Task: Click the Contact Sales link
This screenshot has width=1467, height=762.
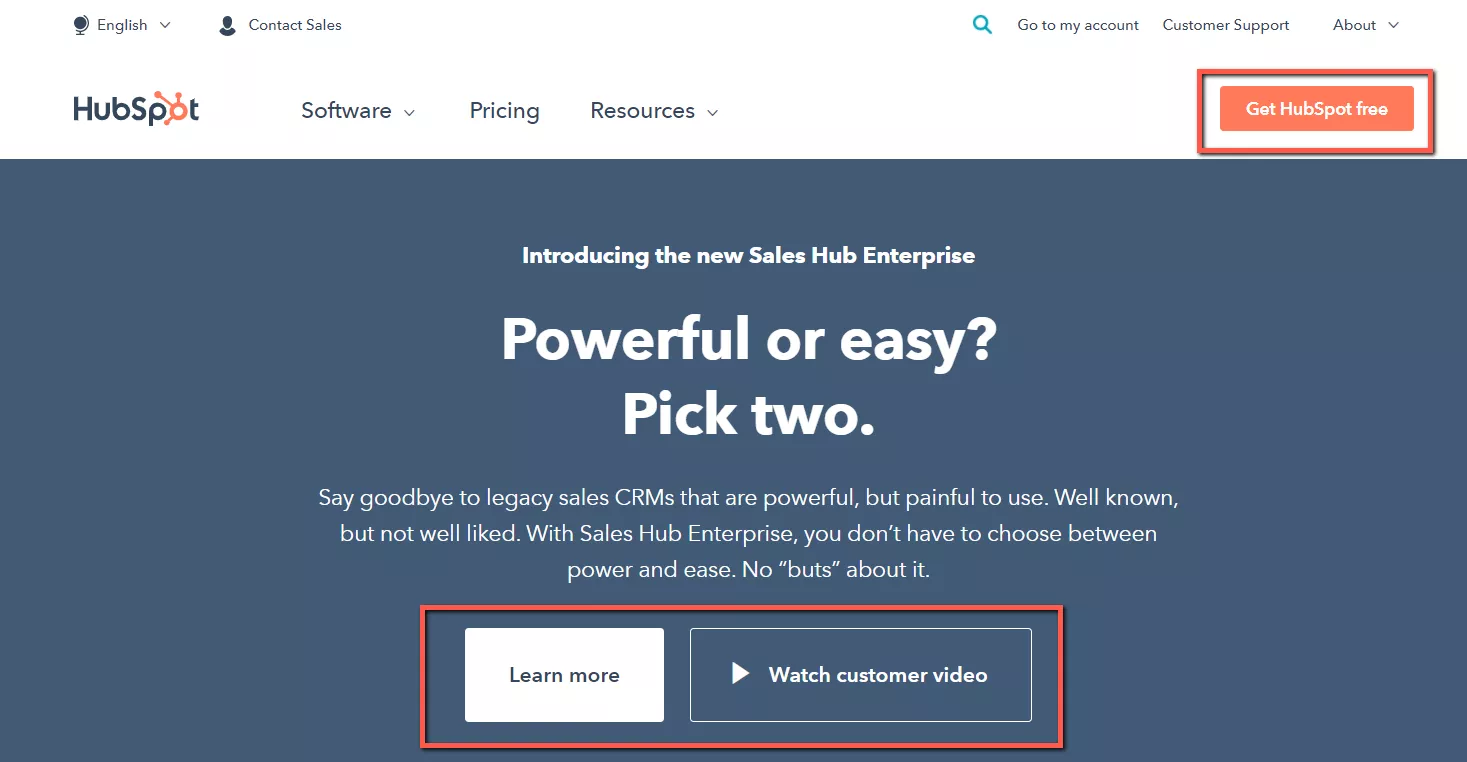Action: point(295,25)
